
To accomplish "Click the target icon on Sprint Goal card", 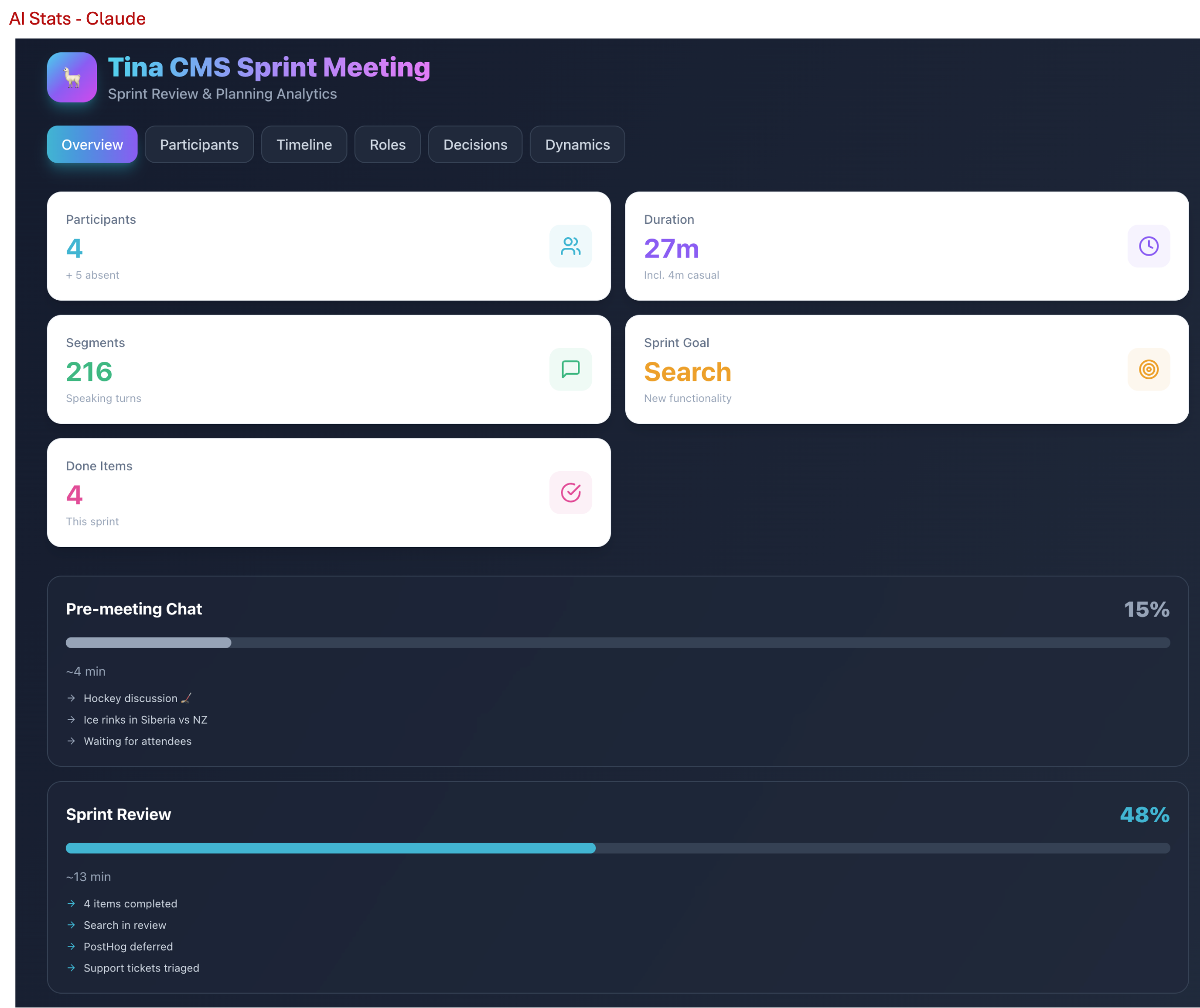I will (x=1148, y=369).
